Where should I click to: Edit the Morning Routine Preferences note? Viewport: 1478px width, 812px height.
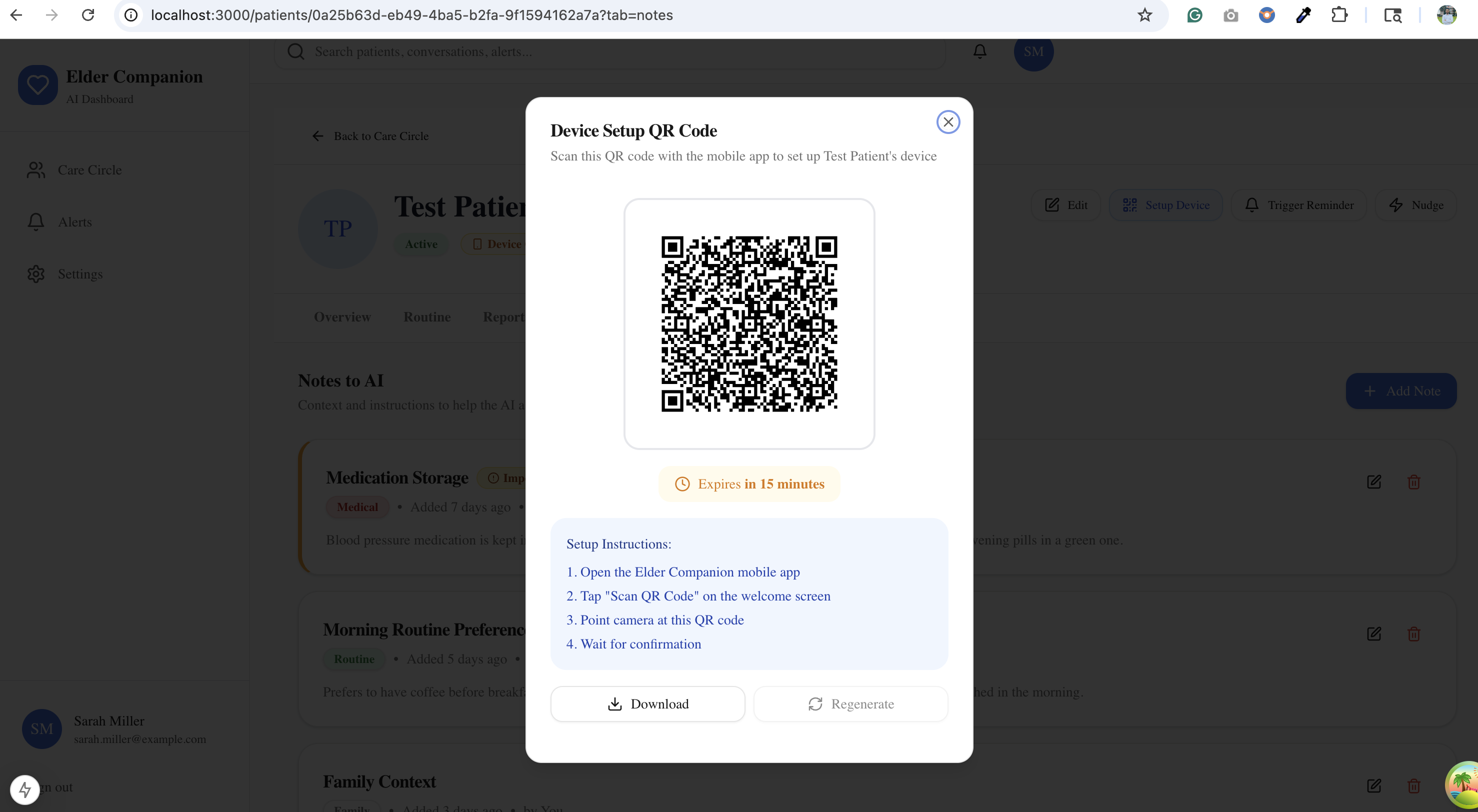tap(1373, 634)
